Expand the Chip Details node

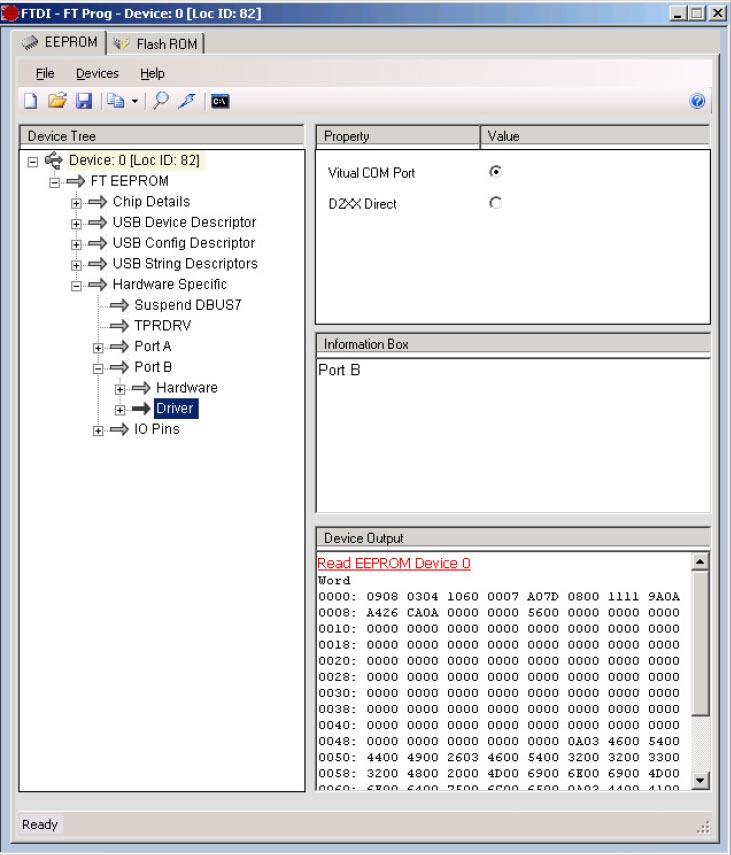[76, 203]
